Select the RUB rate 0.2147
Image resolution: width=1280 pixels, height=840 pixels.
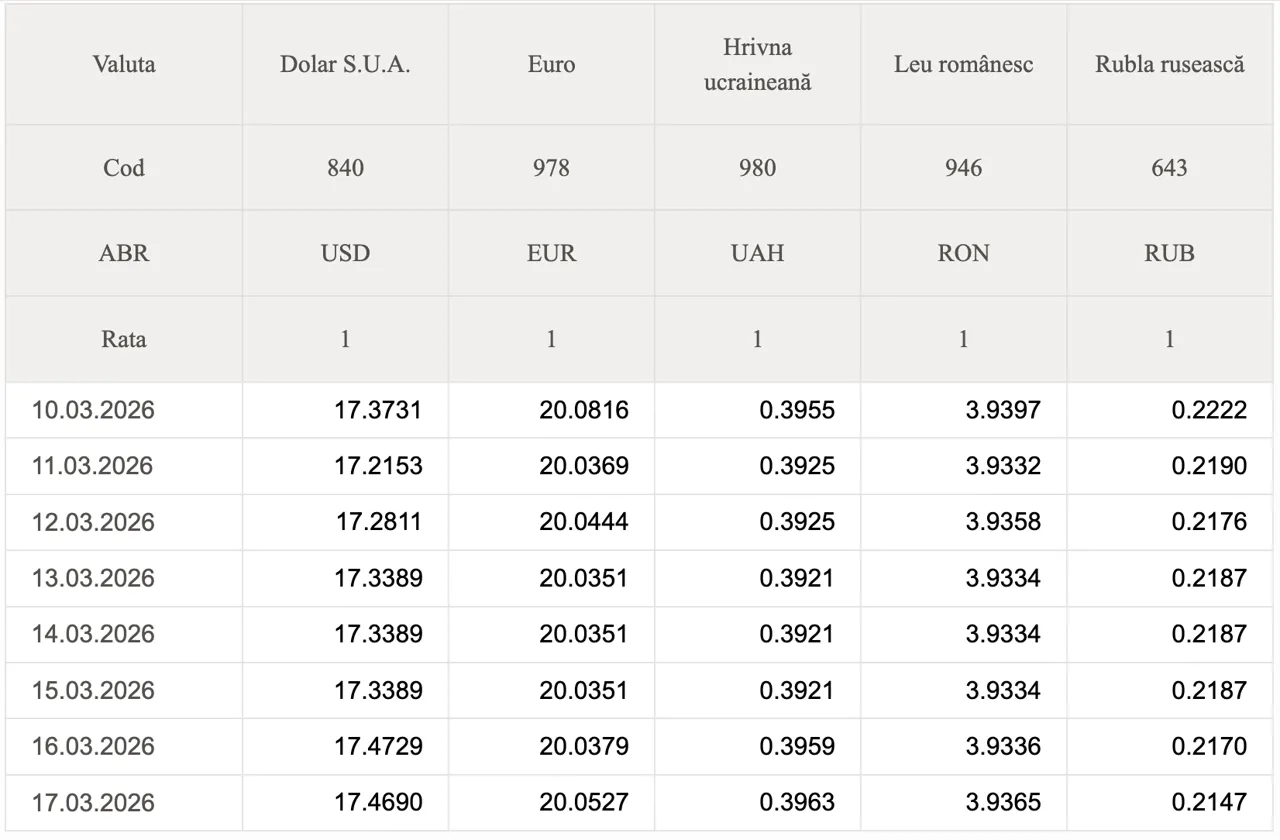[x=1209, y=802]
